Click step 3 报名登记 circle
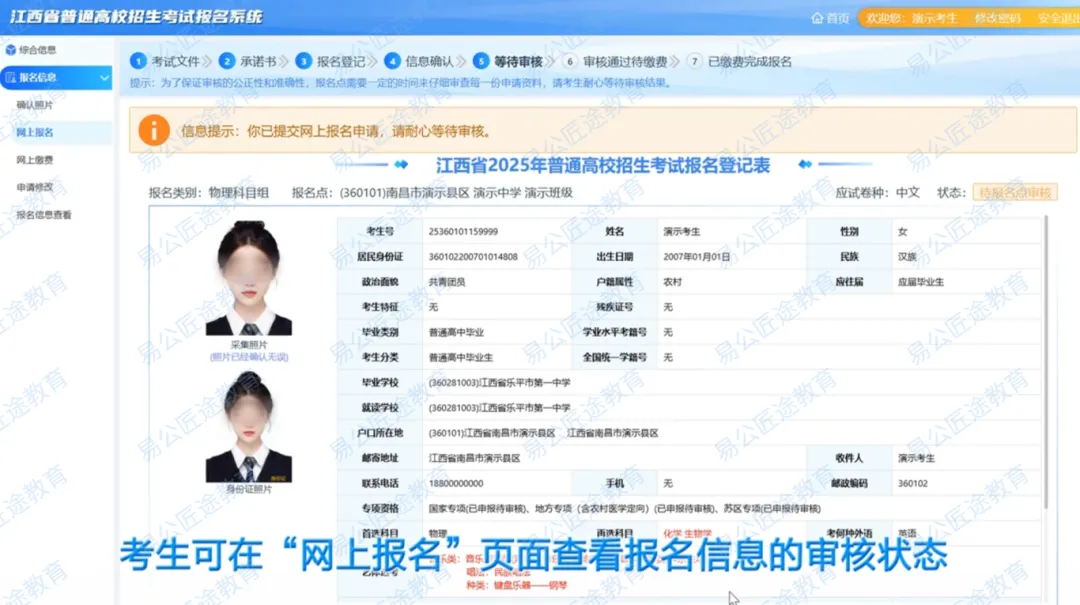This screenshot has height=605, width=1080. (303, 61)
